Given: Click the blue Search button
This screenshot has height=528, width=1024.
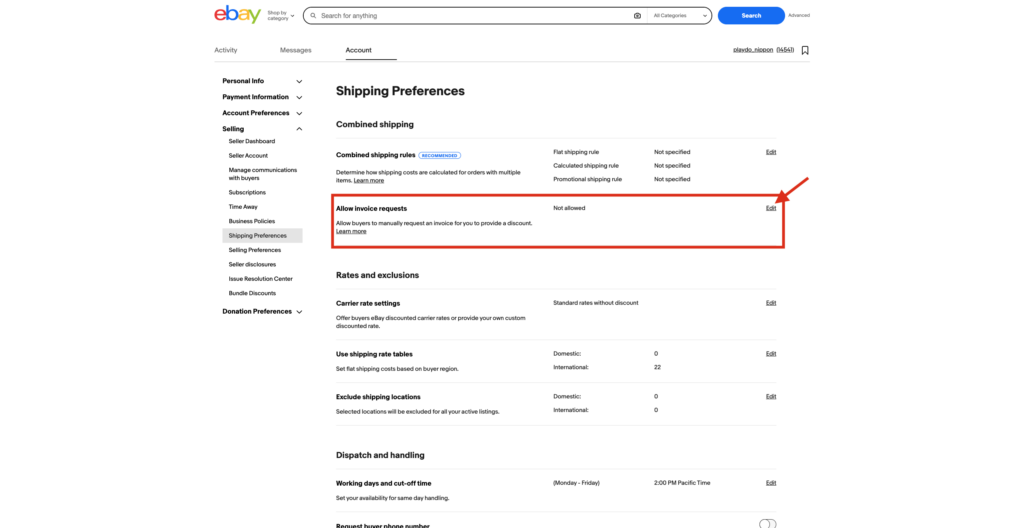Looking at the screenshot, I should point(751,16).
